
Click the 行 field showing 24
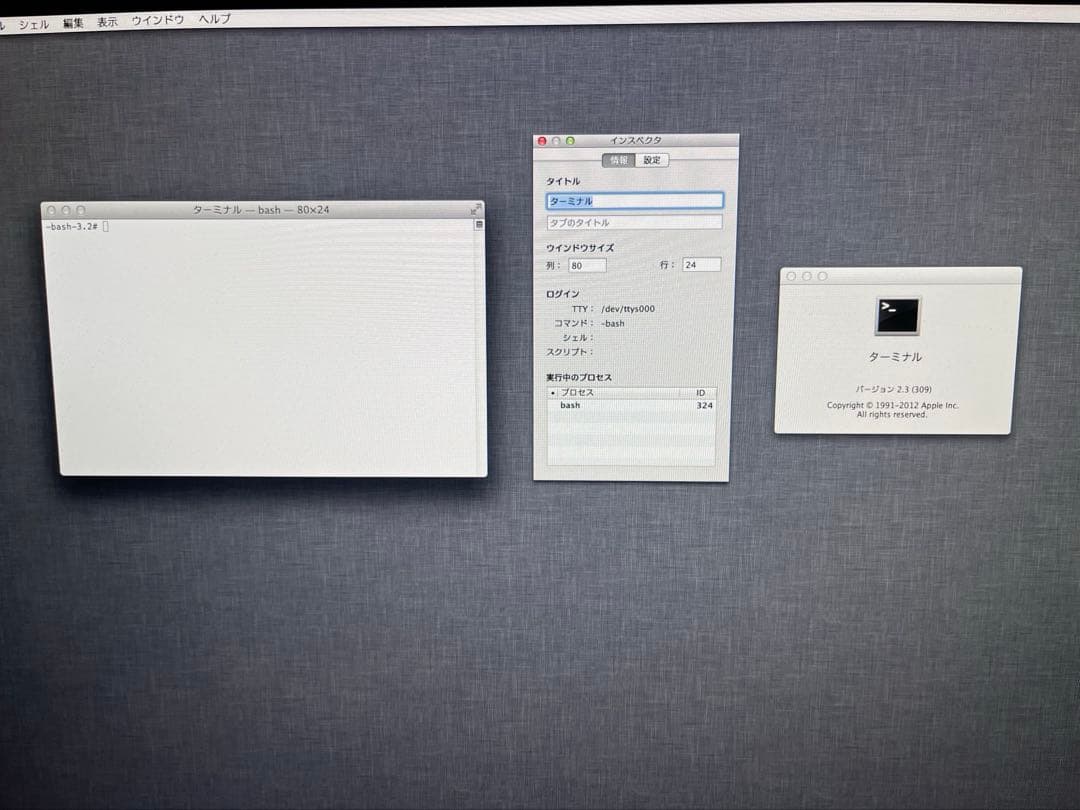(699, 264)
